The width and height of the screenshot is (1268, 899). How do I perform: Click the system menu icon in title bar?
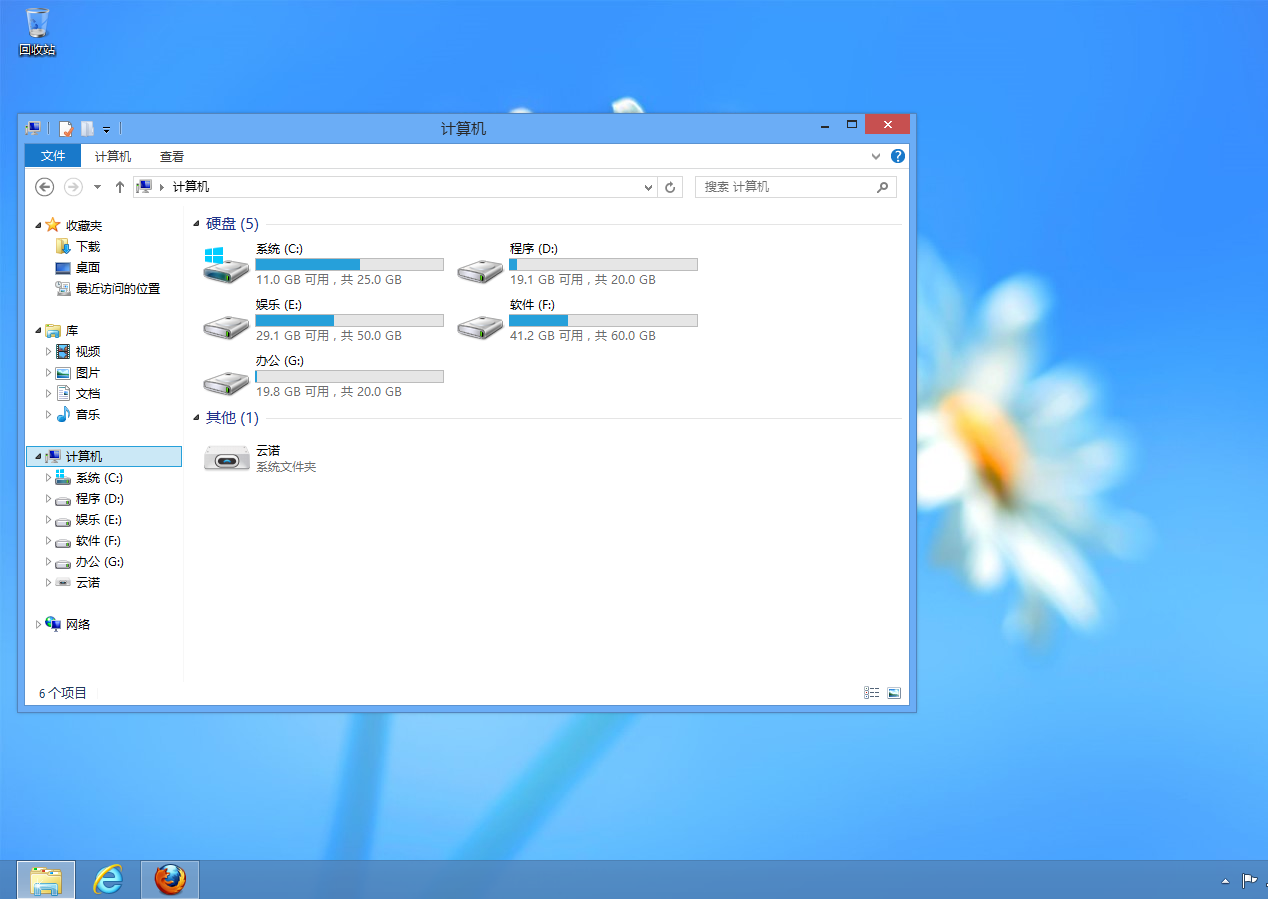[x=33, y=128]
